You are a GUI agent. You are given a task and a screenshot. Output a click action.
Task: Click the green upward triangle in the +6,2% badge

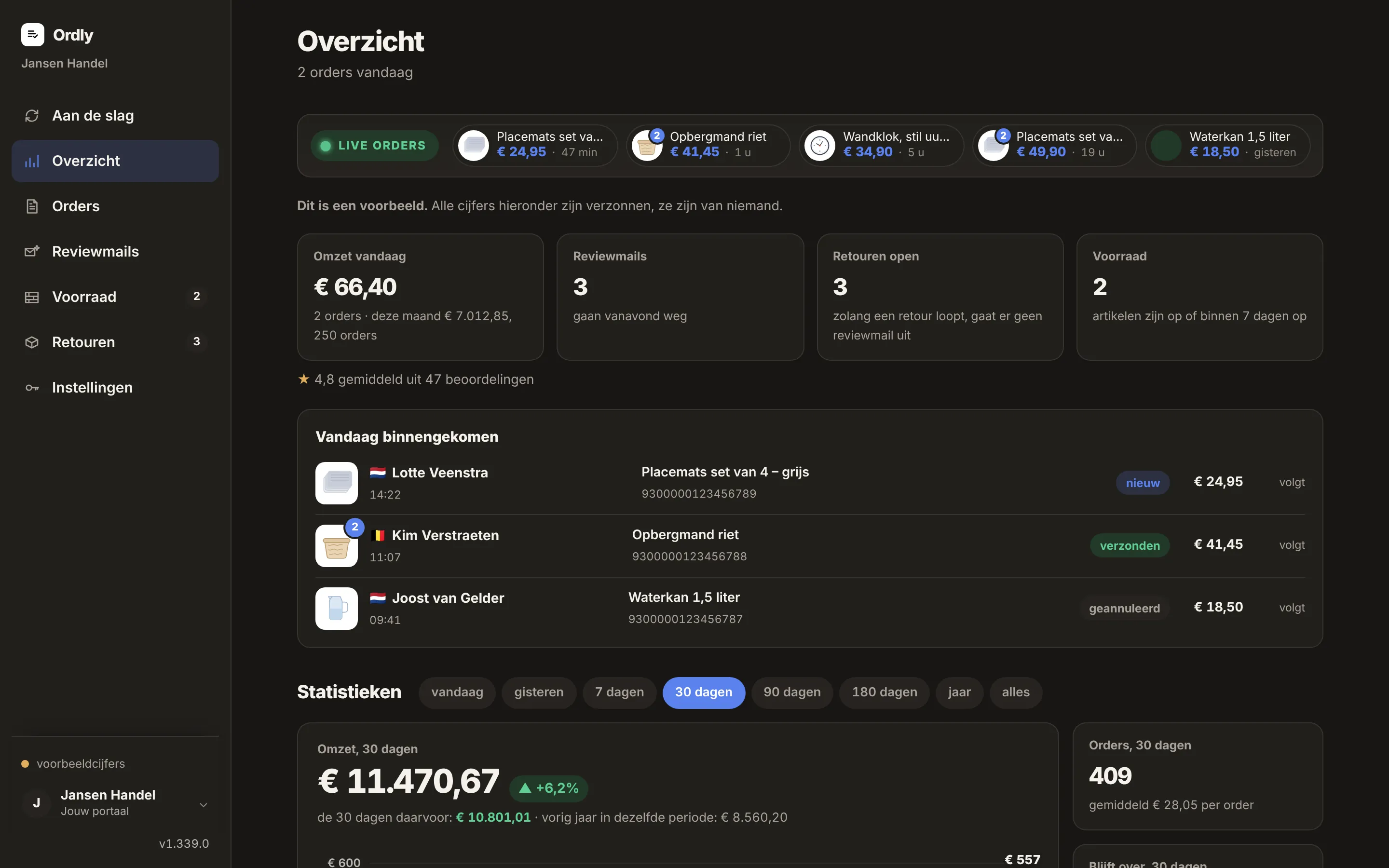pos(525,788)
